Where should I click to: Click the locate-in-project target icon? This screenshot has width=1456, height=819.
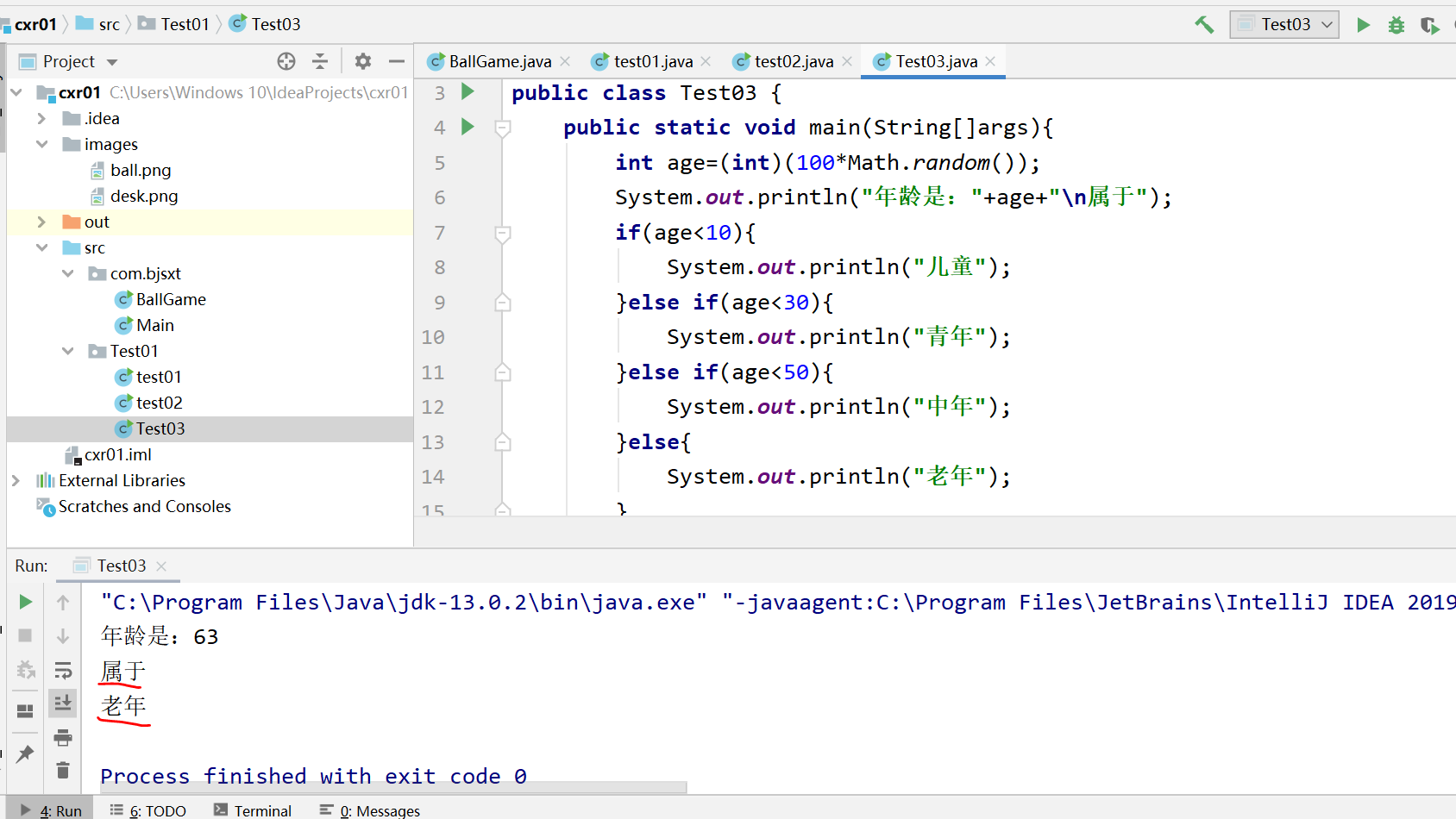point(286,61)
